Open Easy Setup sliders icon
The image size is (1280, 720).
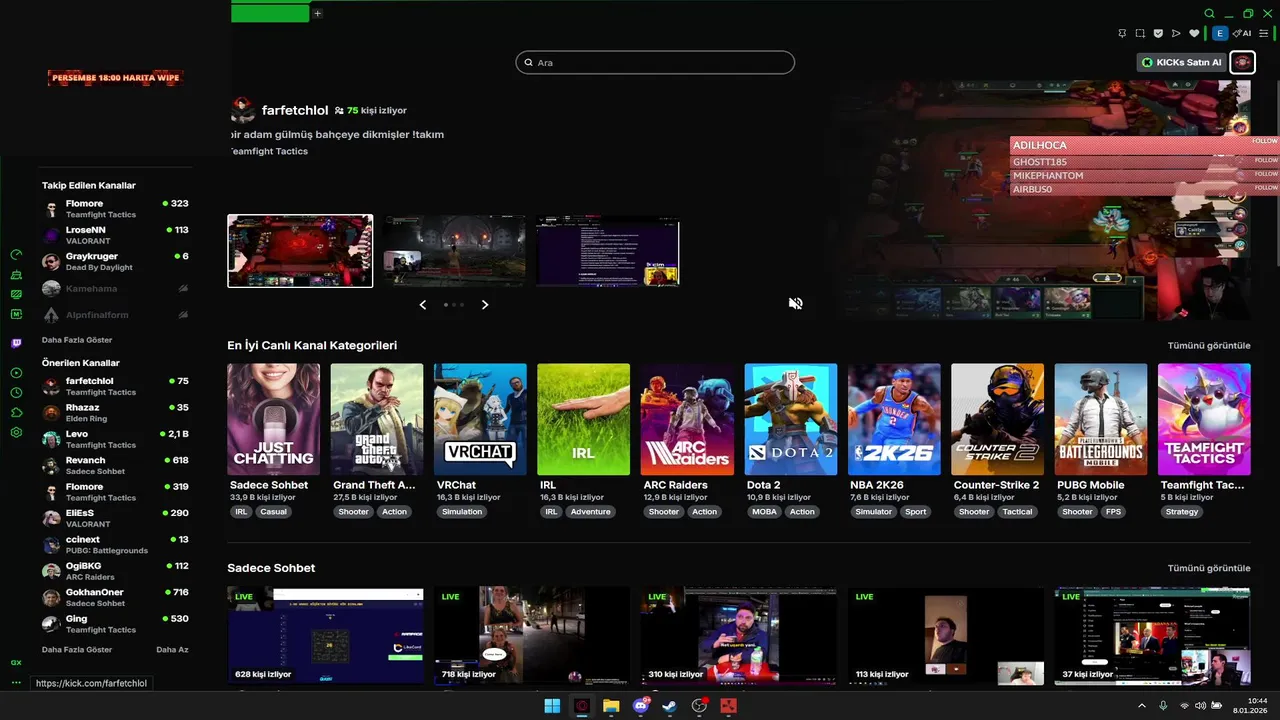(1264, 33)
